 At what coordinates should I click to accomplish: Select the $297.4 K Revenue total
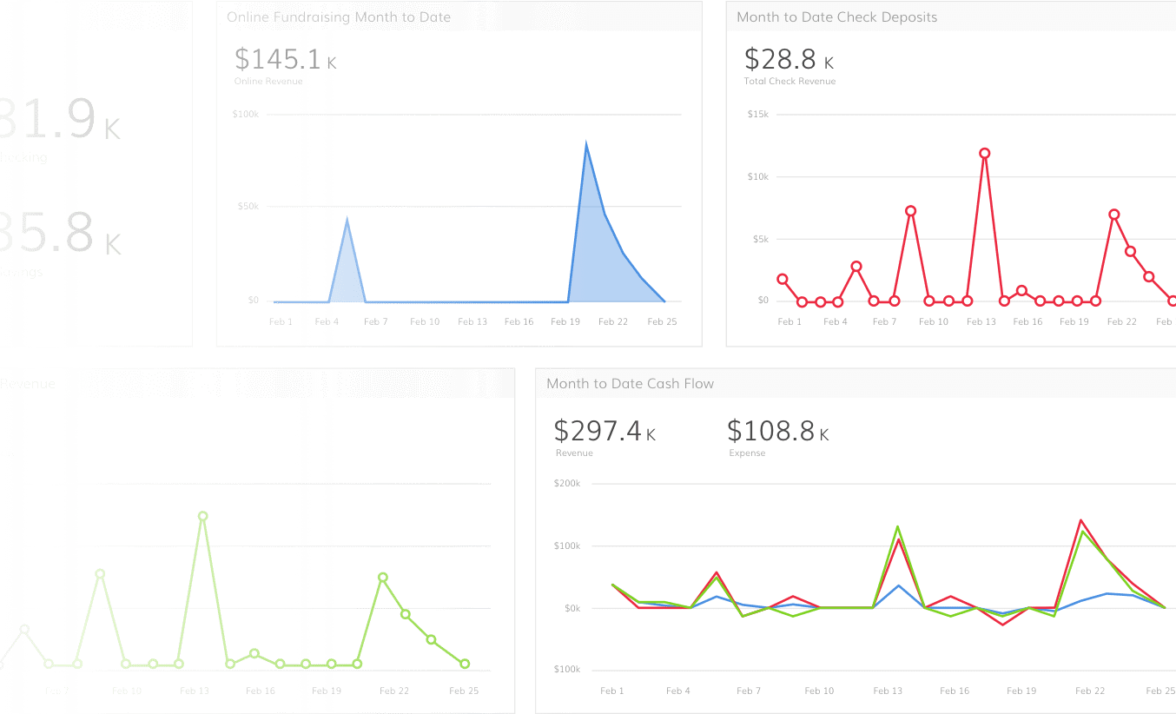pyautogui.click(x=604, y=431)
